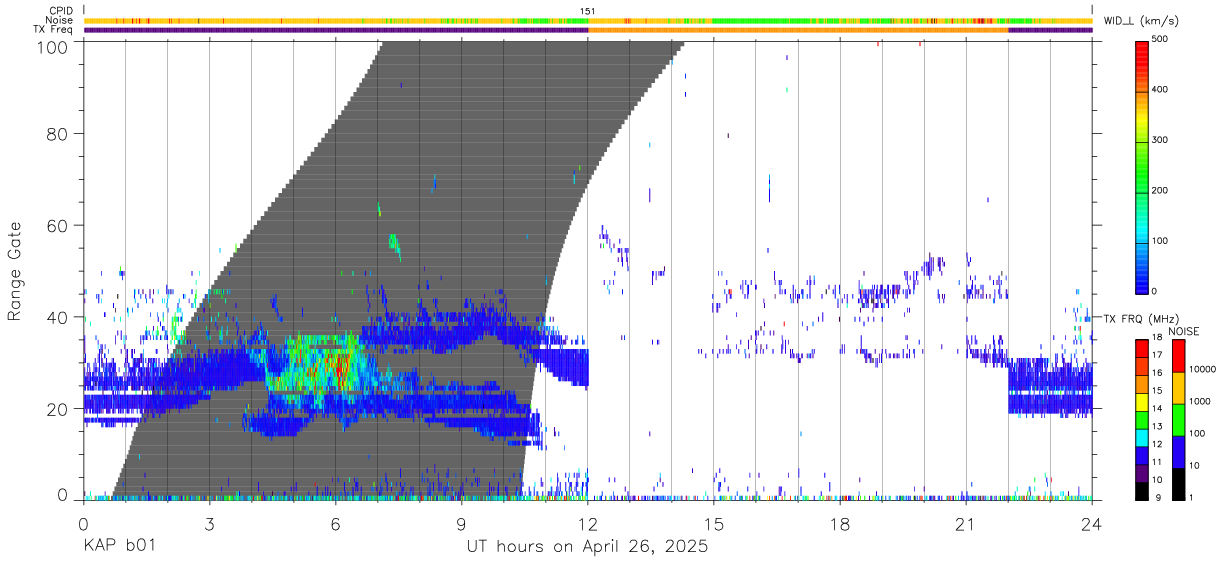
Task: Click the 400 tick on width colorbar
Action: 1161,90
